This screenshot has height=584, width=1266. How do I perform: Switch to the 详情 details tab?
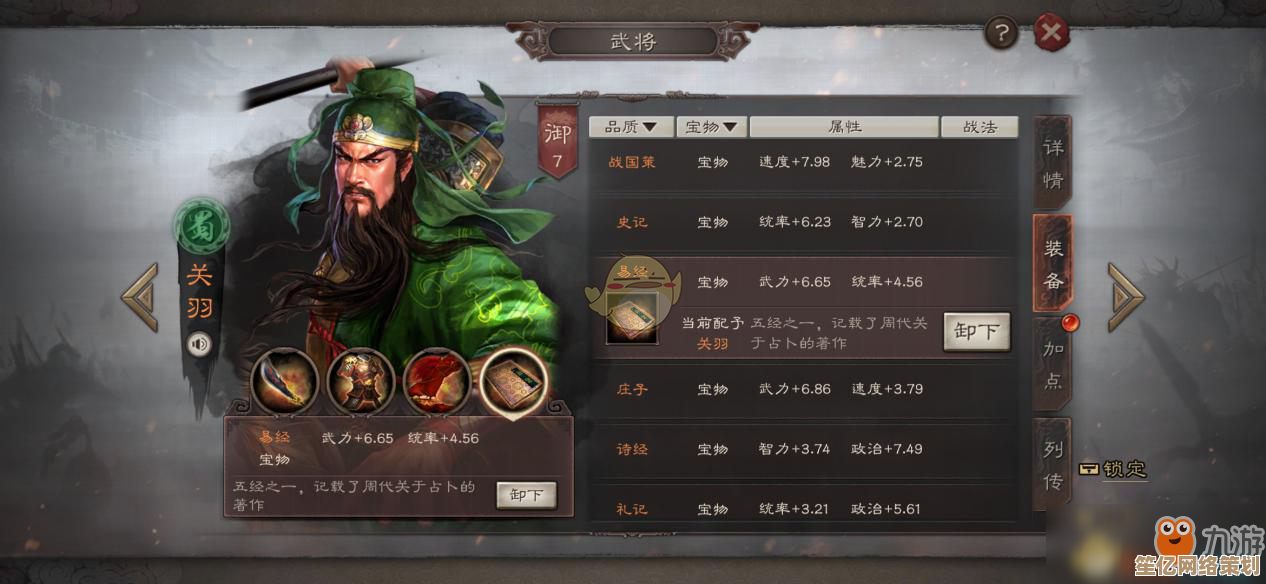click(1053, 162)
